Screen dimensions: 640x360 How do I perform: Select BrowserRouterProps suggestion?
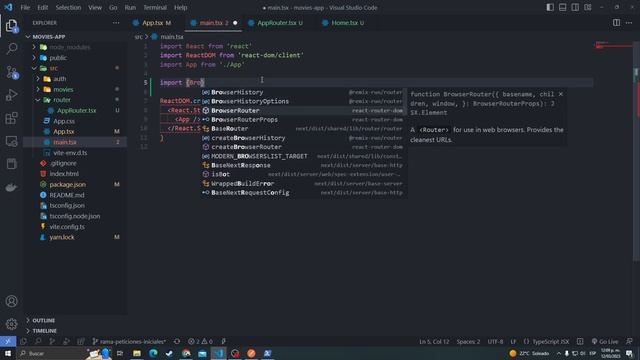point(302,120)
